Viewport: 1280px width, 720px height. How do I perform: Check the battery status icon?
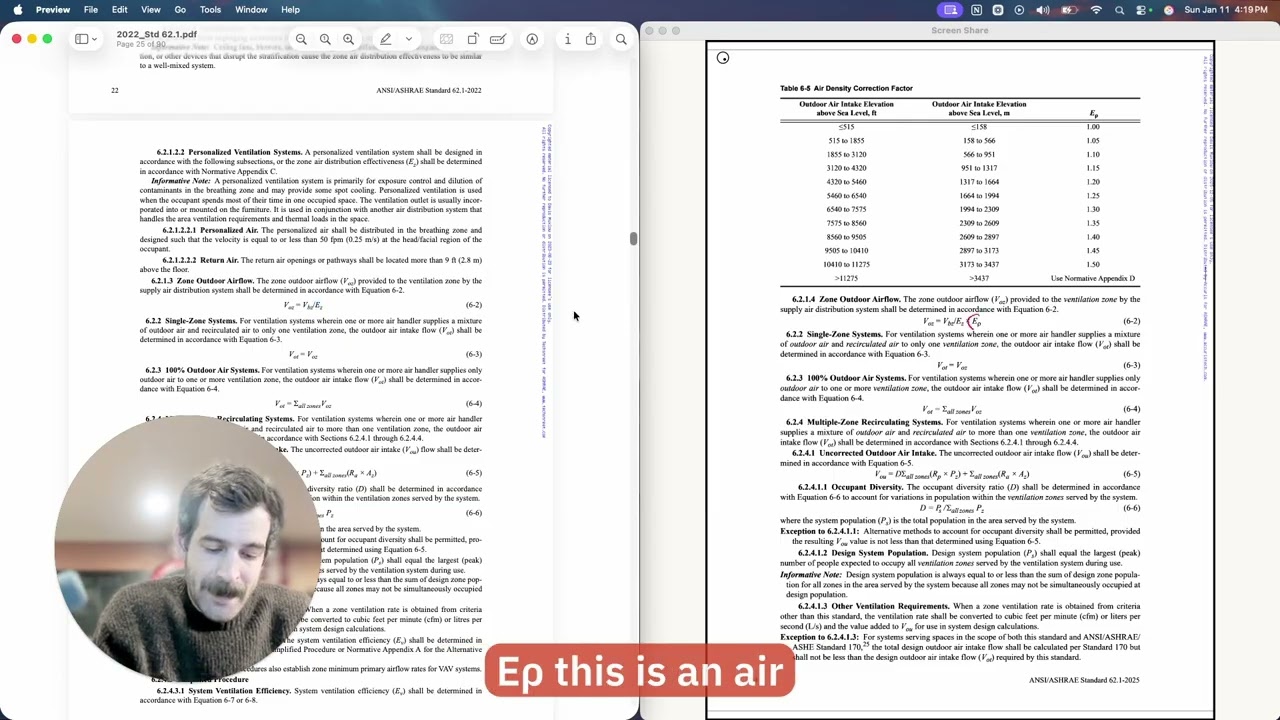[1069, 10]
